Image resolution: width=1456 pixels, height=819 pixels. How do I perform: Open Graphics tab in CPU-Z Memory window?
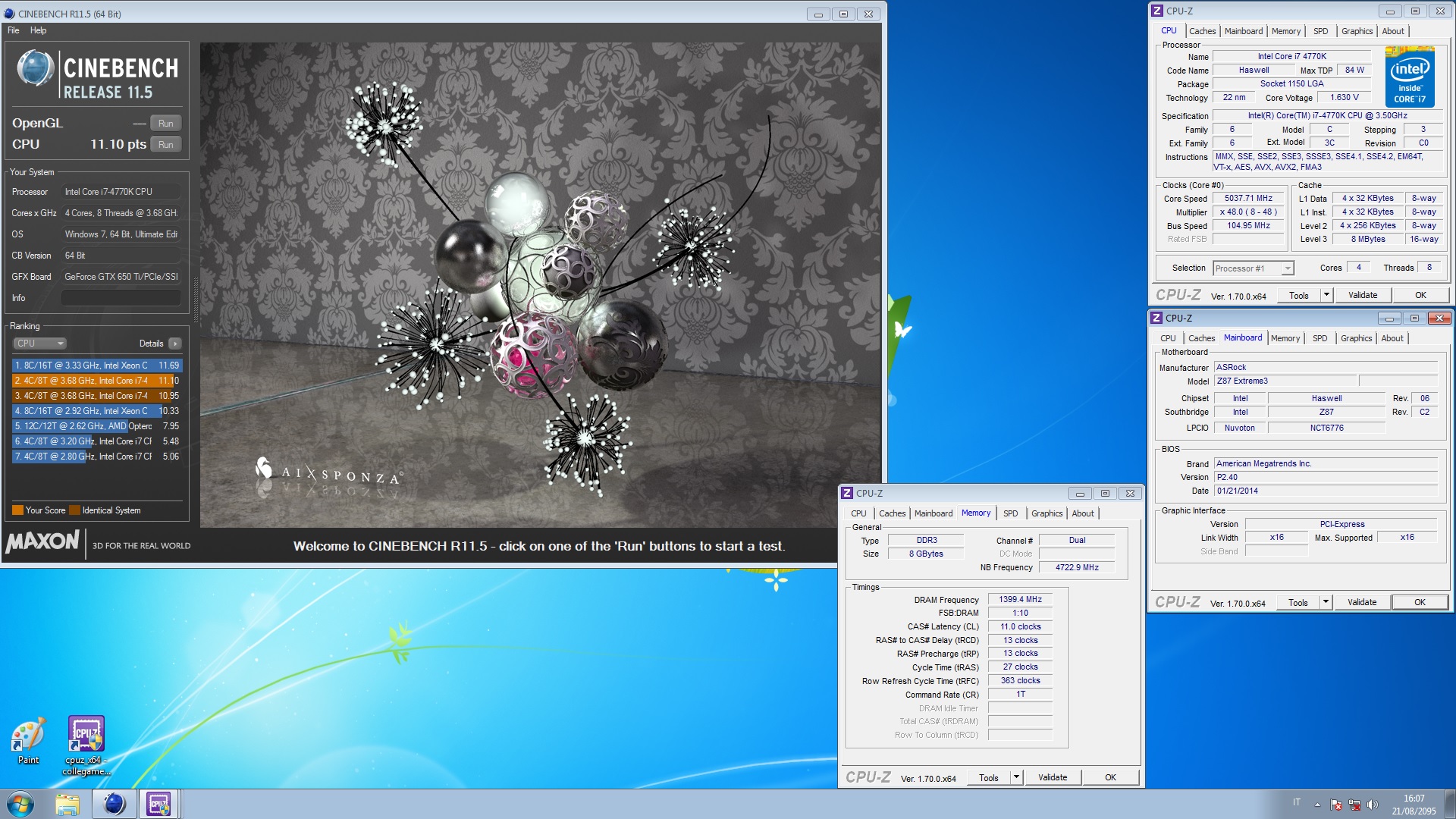coord(1046,513)
